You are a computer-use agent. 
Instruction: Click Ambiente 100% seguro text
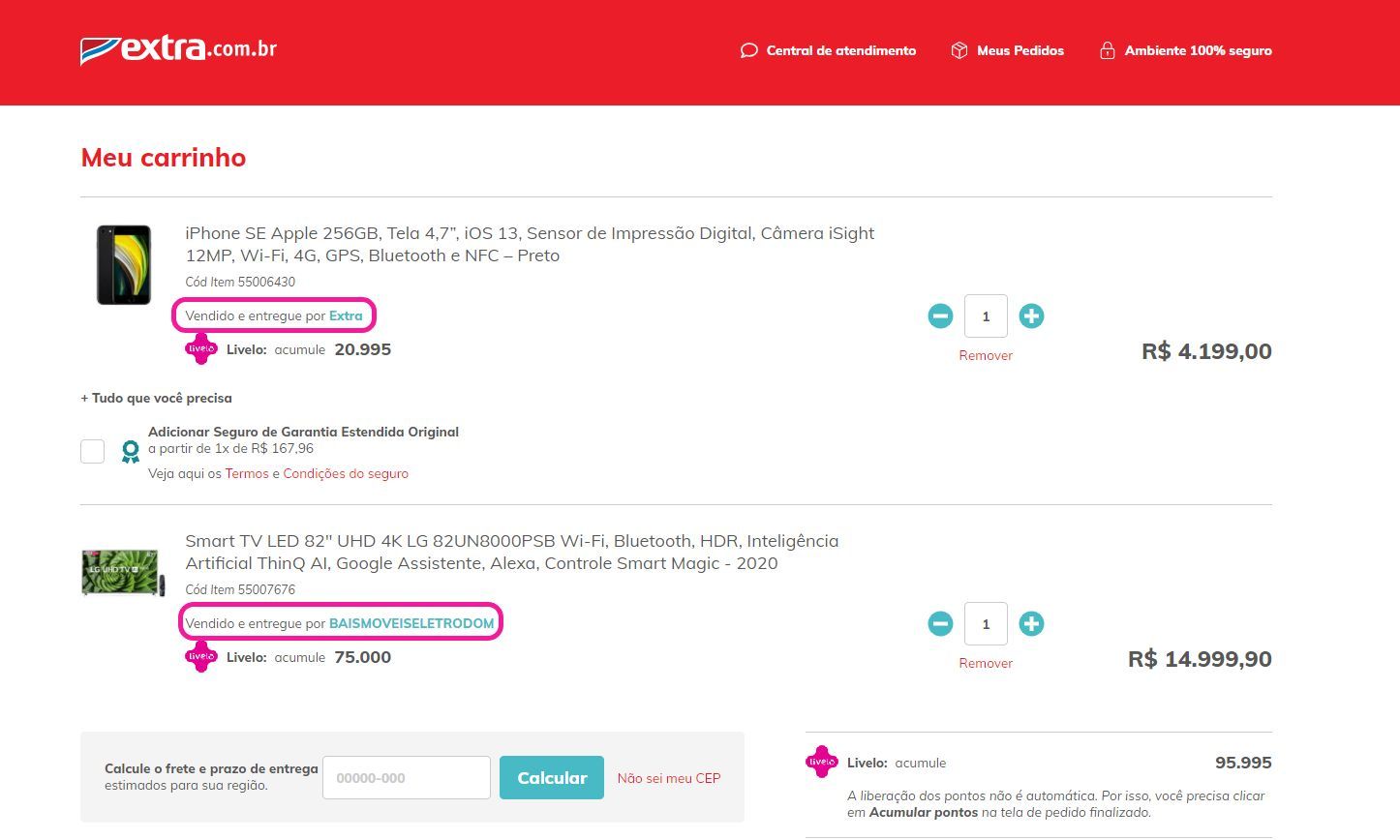click(x=1198, y=50)
